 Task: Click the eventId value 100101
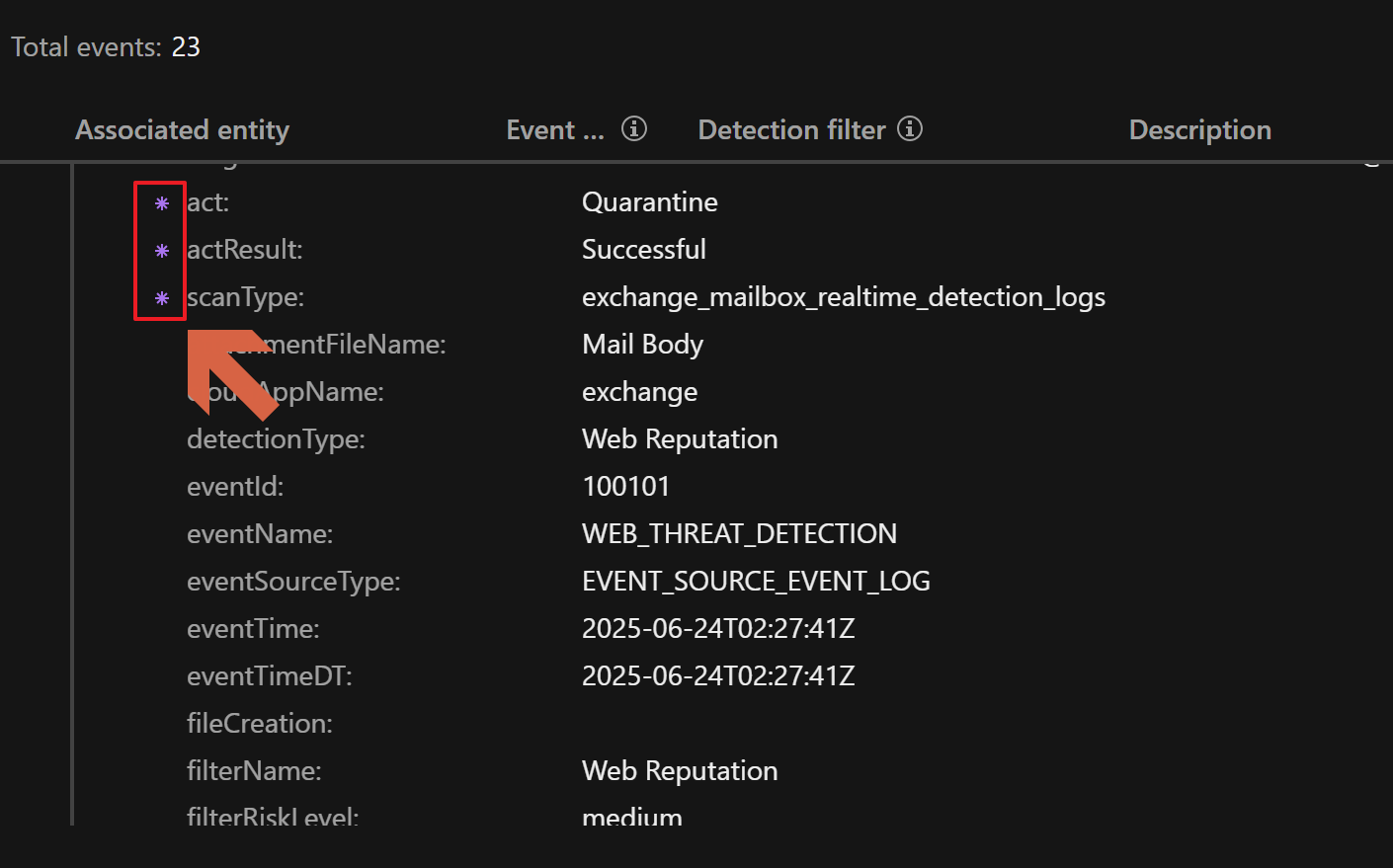[625, 487]
